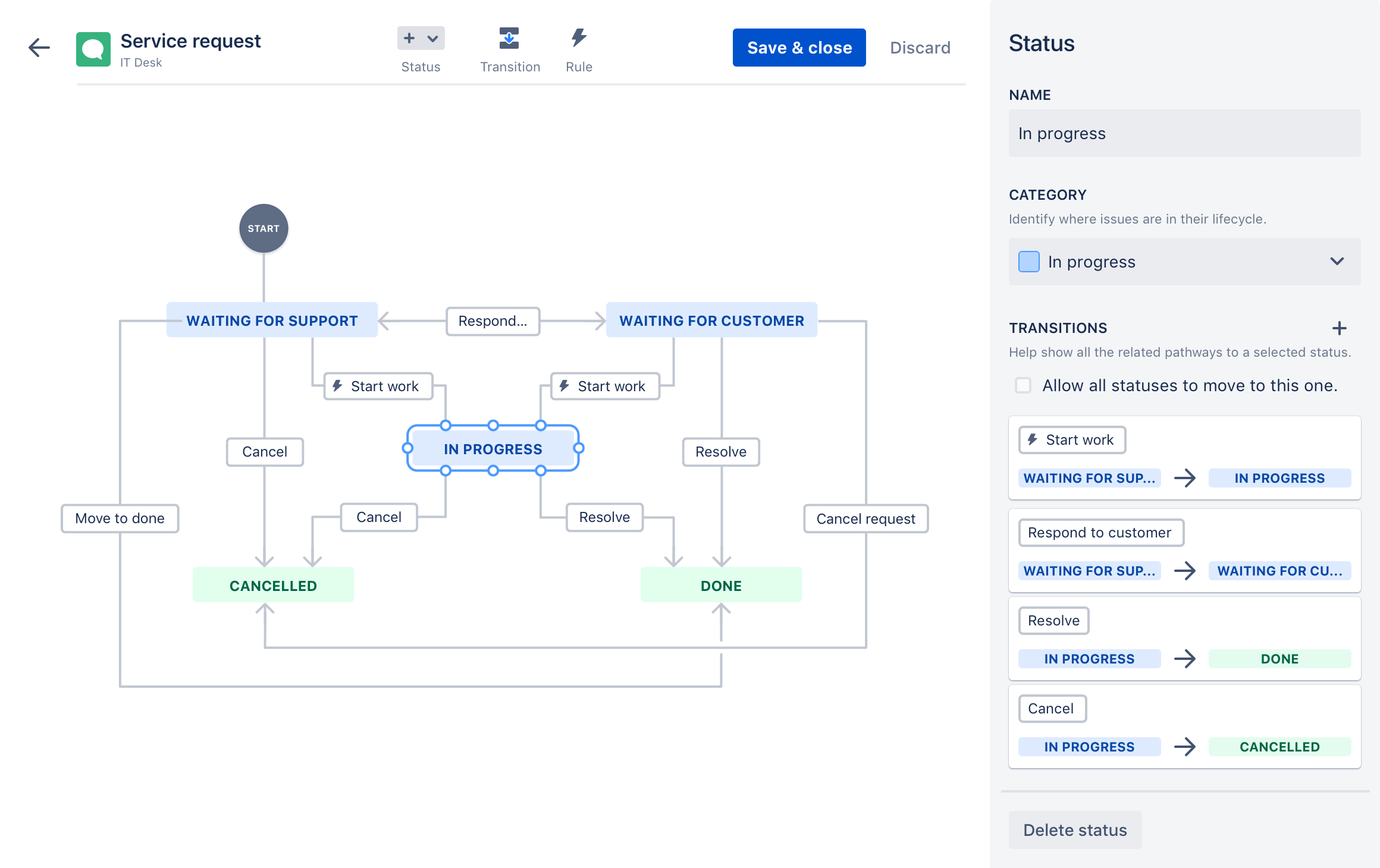Image resolution: width=1380 pixels, height=868 pixels.
Task: Click the Start work lightning icon on right
Action: point(1032,439)
